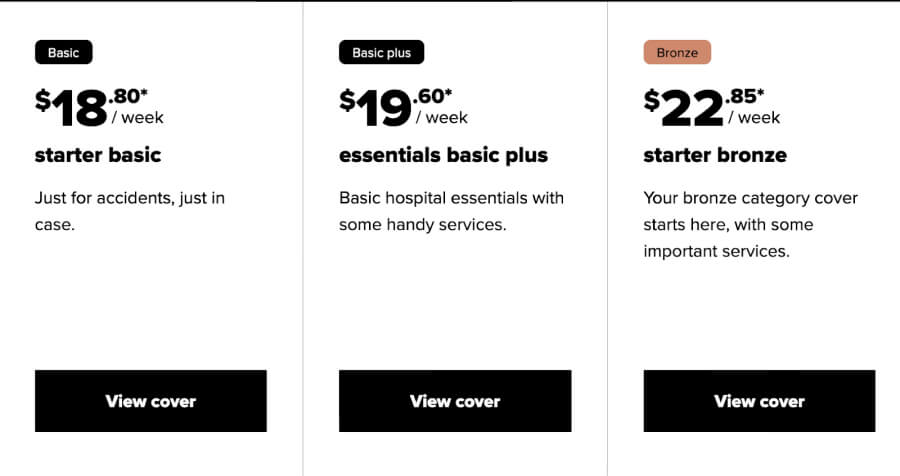Click the asterisk next to $22.85
The height and width of the screenshot is (476, 900).
tap(760, 92)
